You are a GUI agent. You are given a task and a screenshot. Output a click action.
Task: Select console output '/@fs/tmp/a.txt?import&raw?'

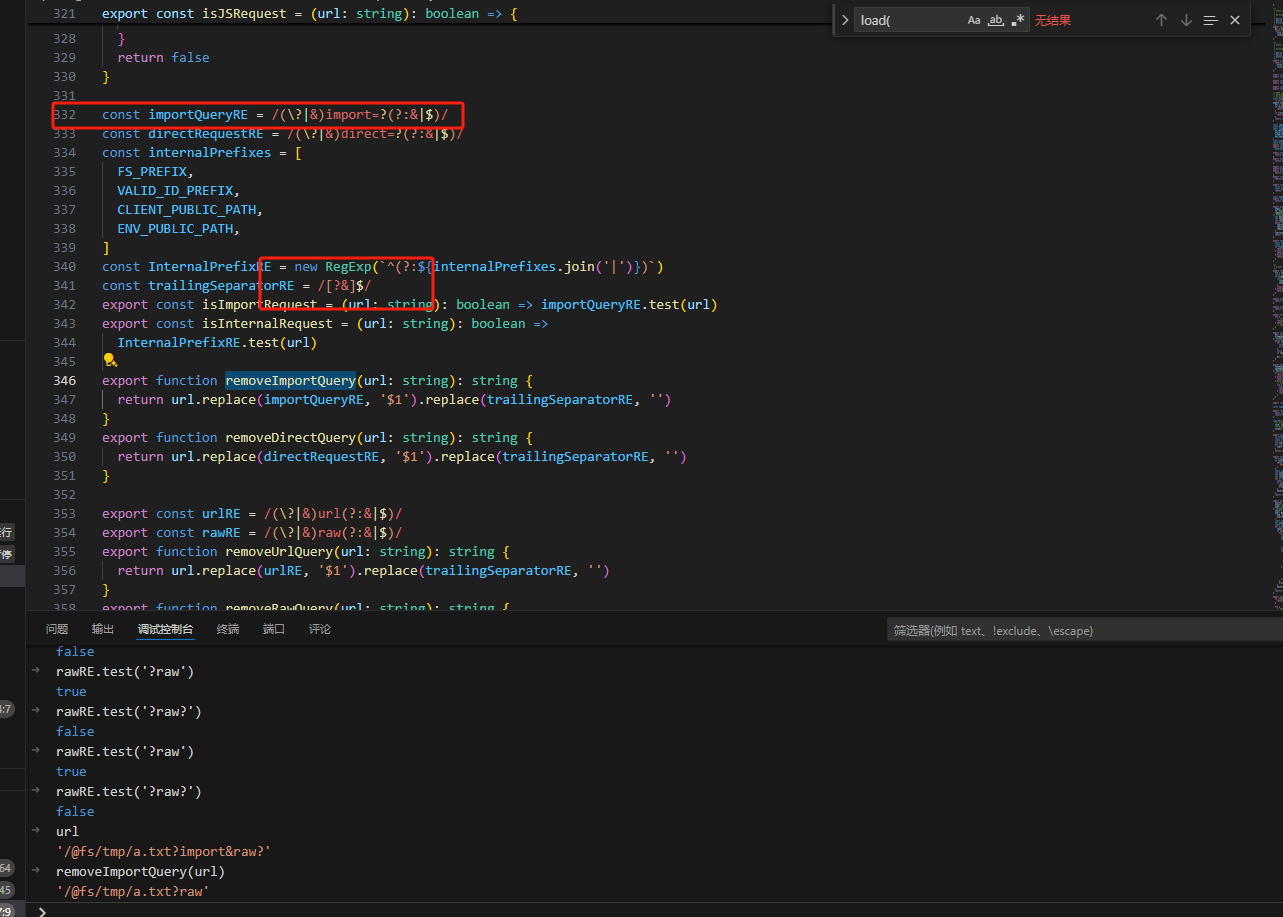[164, 851]
